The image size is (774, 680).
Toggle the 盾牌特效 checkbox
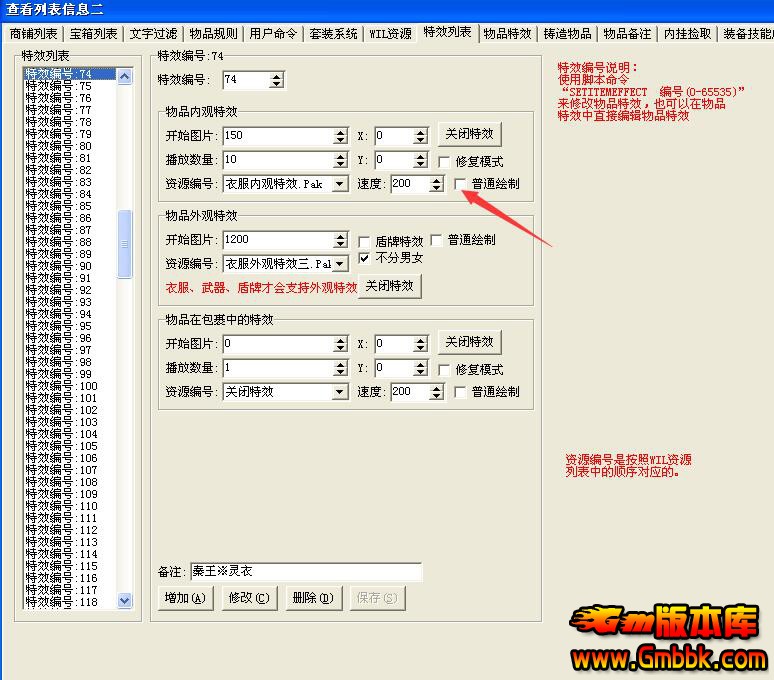pos(365,241)
